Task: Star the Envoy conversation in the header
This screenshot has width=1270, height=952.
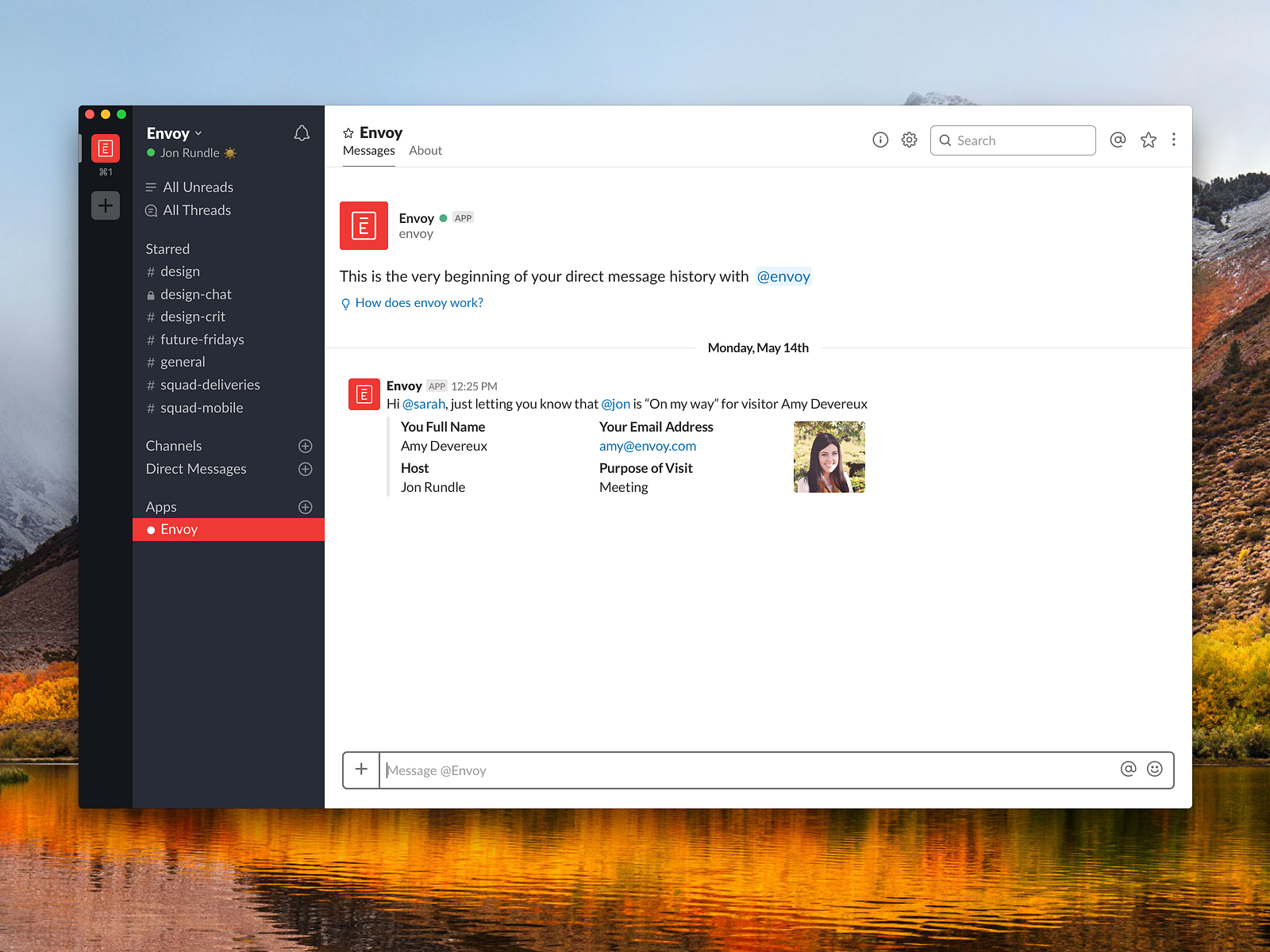Action: coord(348,133)
